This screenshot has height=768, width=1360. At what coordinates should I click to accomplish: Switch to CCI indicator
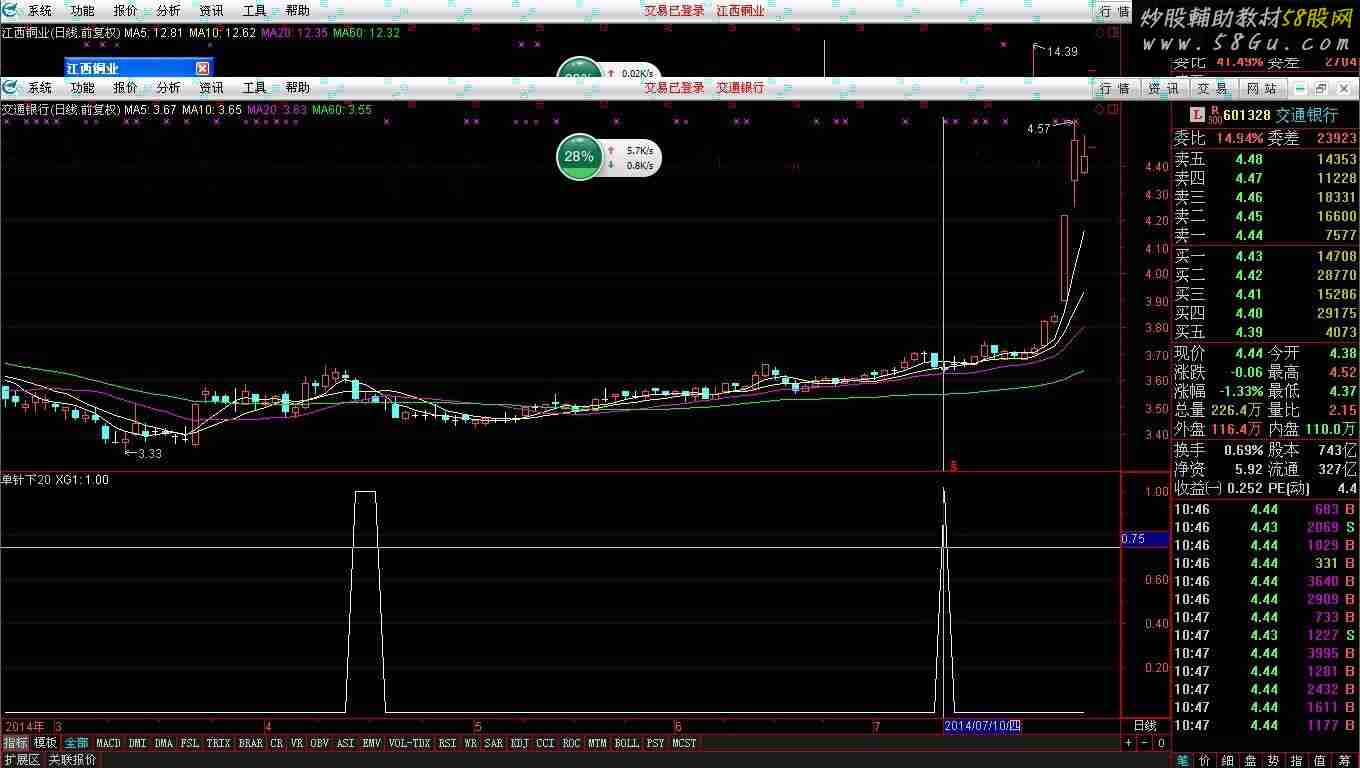point(546,743)
